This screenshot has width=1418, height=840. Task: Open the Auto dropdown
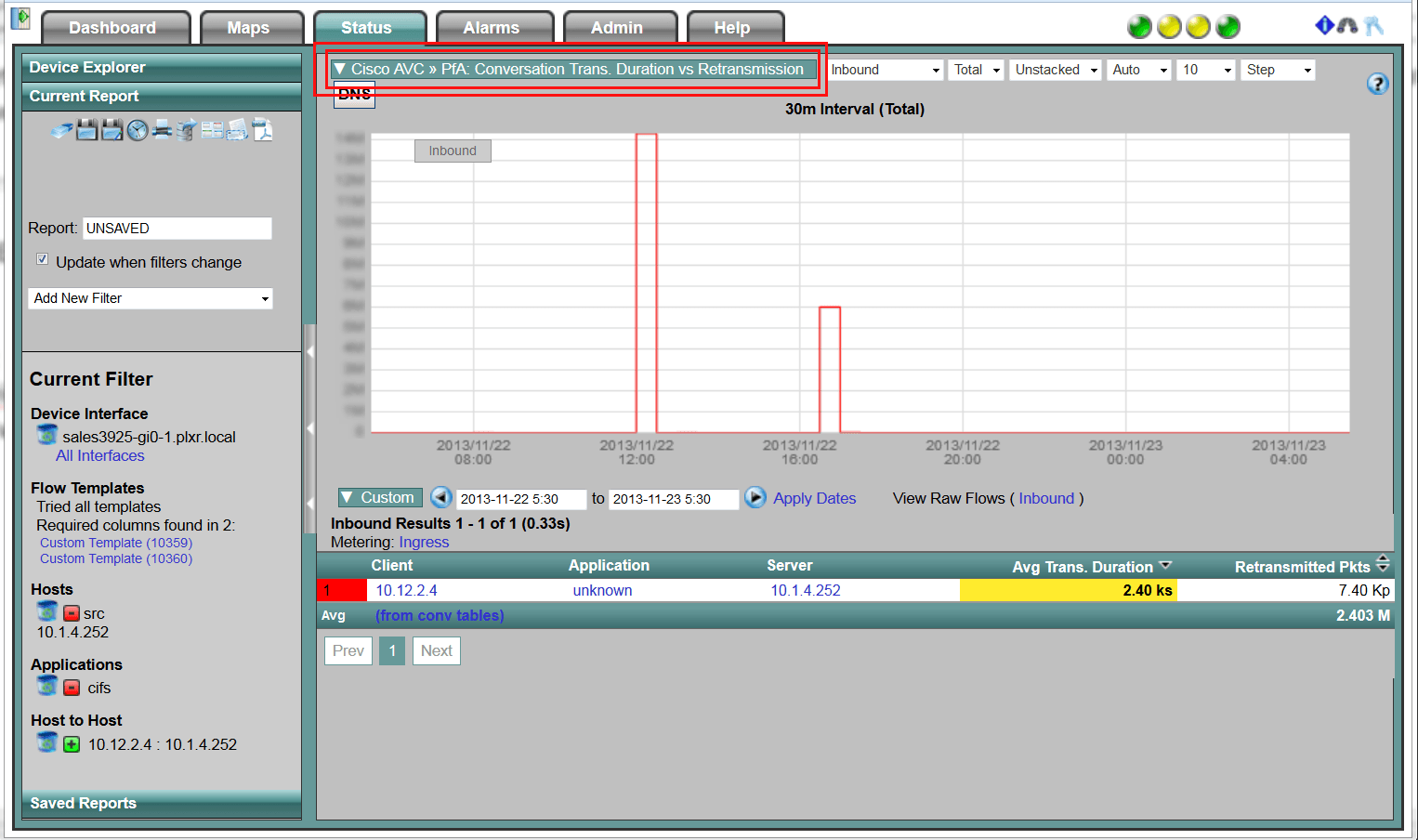pos(1138,70)
